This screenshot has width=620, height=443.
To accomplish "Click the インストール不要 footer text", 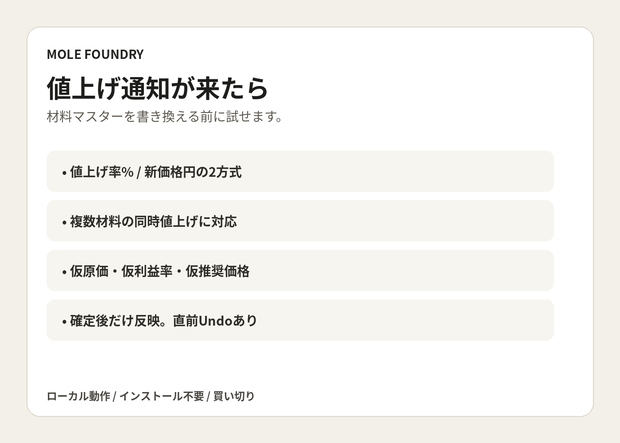I will pyautogui.click(x=162, y=396).
